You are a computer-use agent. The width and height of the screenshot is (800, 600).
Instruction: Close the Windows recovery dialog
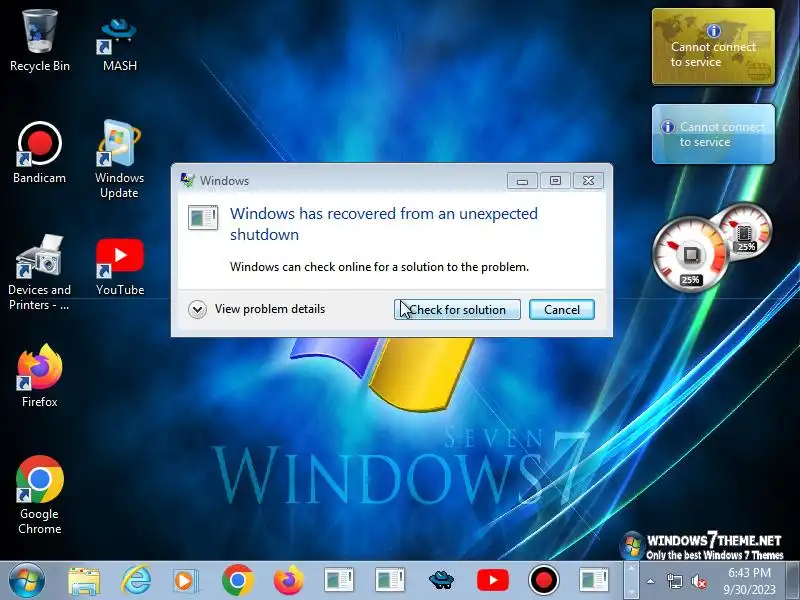coord(588,181)
